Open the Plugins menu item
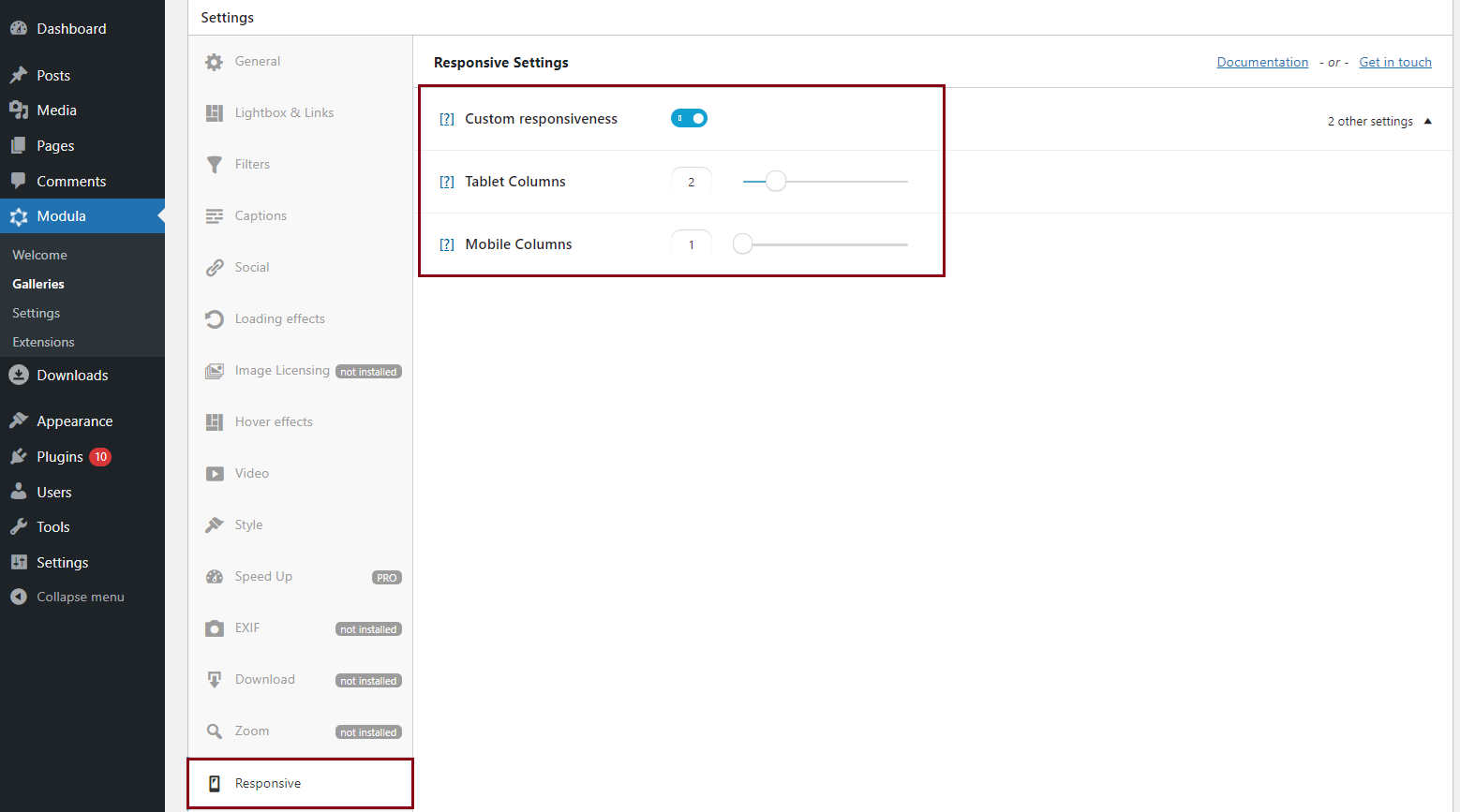 pos(60,457)
